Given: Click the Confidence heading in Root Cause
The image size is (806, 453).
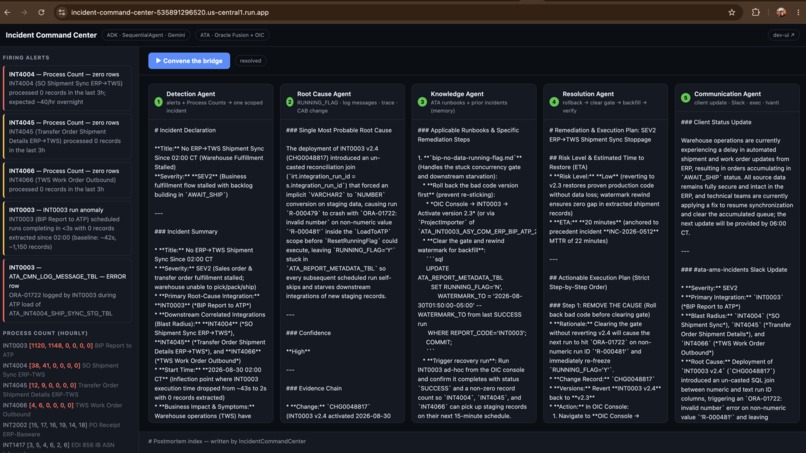Looking at the screenshot, I should 308,333.
